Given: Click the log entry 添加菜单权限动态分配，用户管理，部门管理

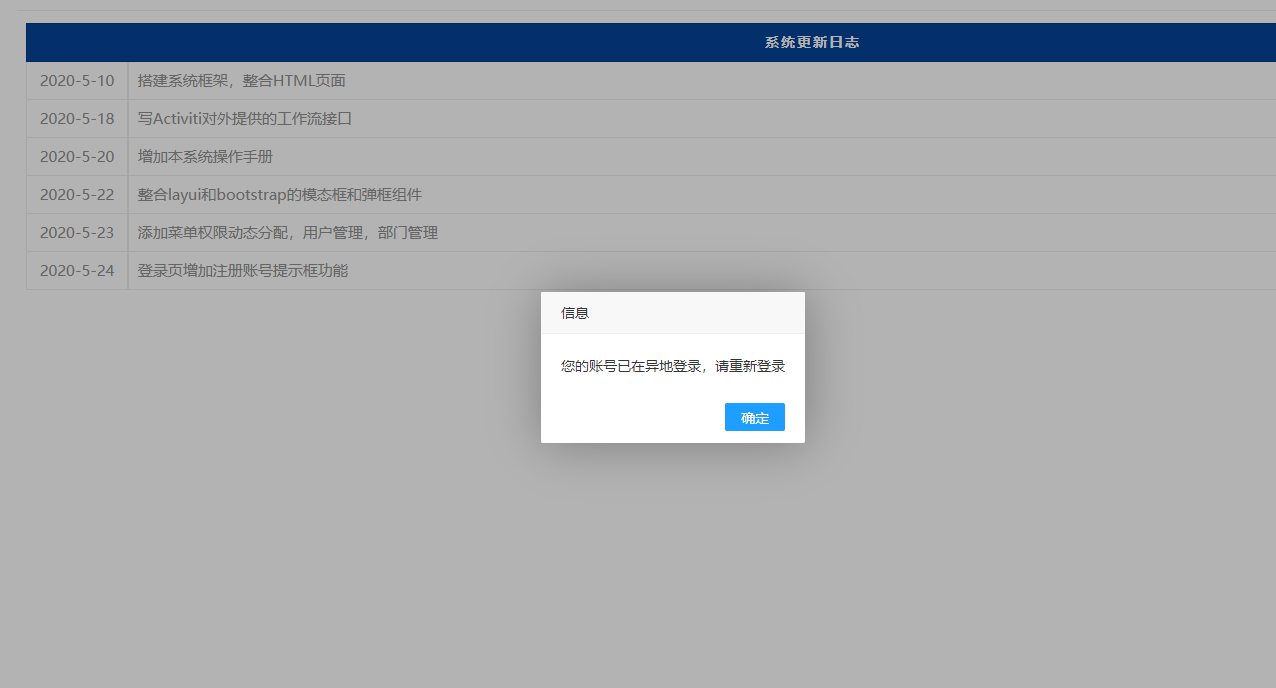Looking at the screenshot, I should [x=288, y=233].
